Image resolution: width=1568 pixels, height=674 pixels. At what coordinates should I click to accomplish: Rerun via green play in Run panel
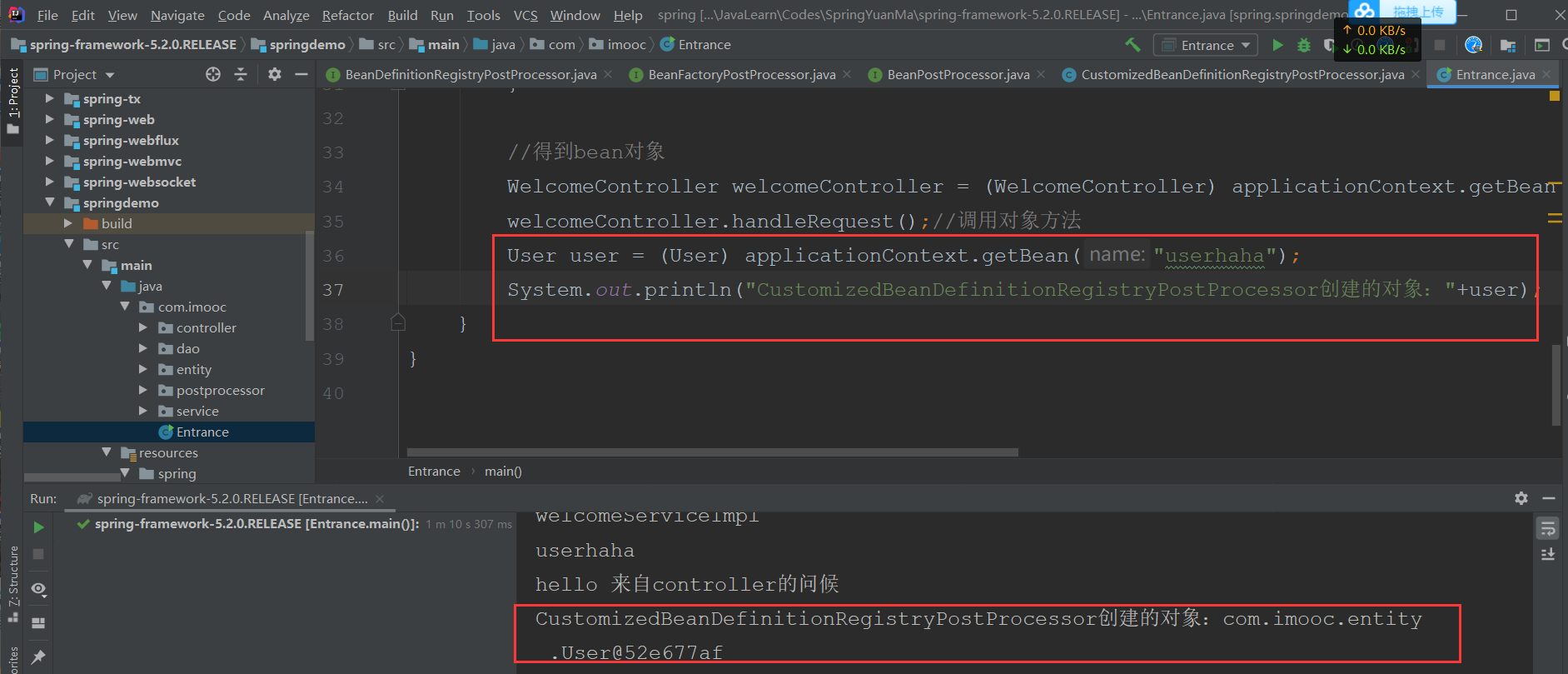[38, 527]
